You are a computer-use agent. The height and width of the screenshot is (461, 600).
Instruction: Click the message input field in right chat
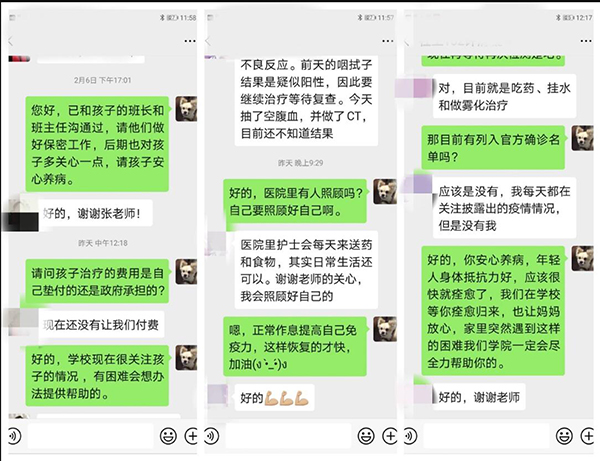point(486,436)
